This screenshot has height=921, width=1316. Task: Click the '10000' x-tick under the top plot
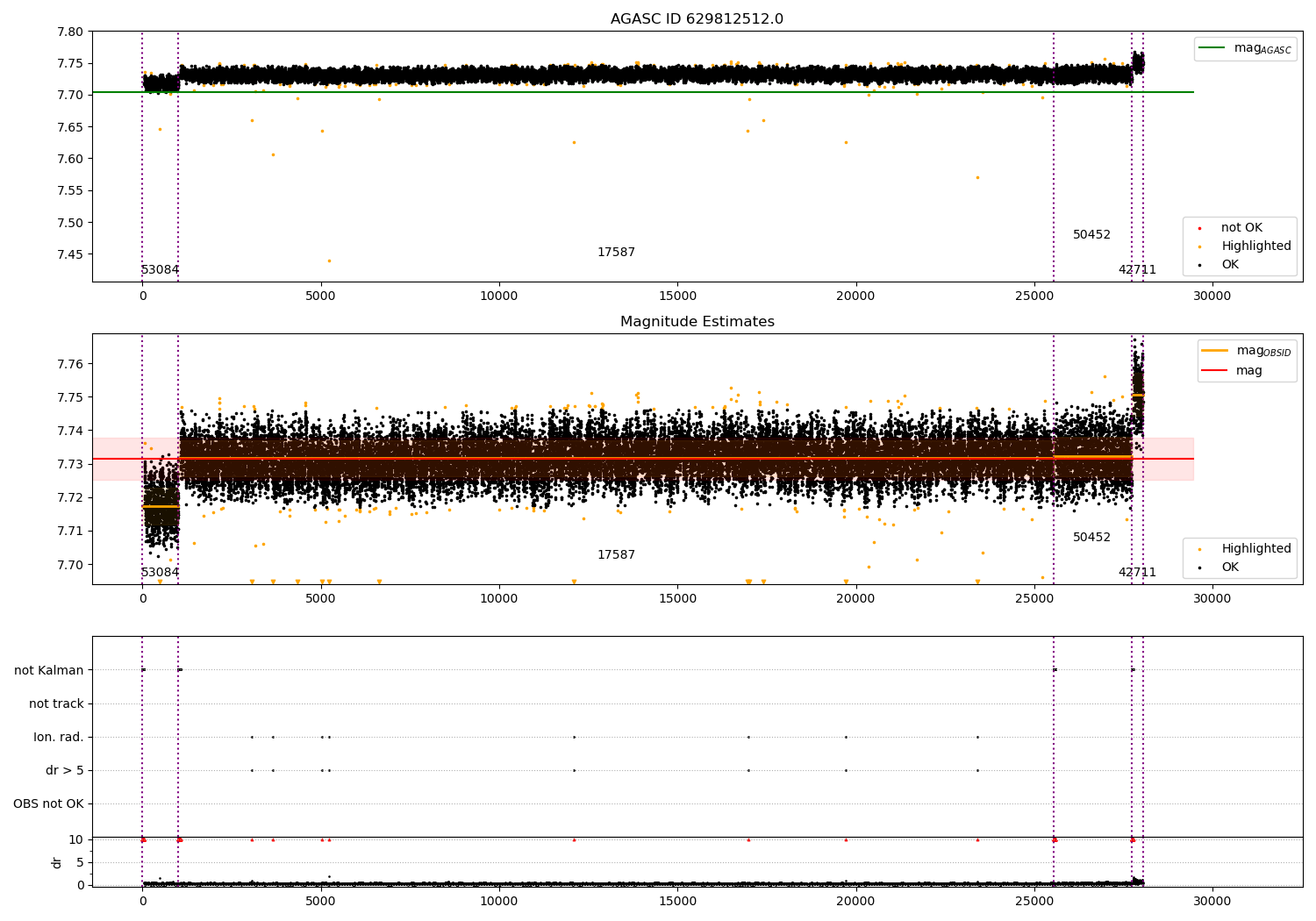click(x=499, y=296)
